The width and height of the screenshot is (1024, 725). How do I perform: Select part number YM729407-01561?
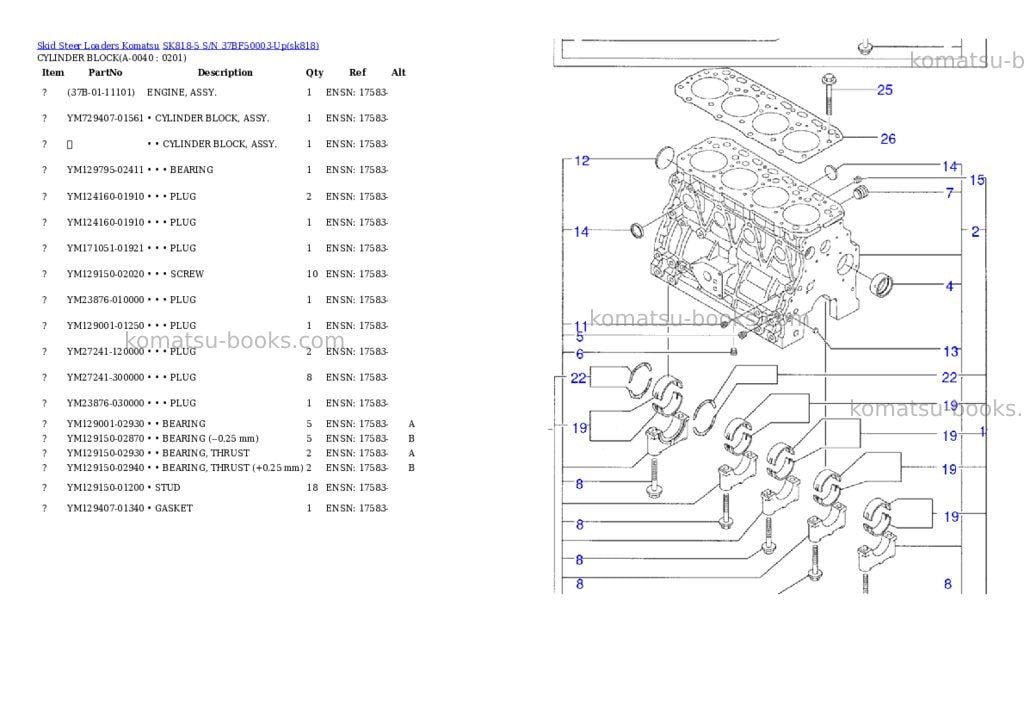coord(105,118)
